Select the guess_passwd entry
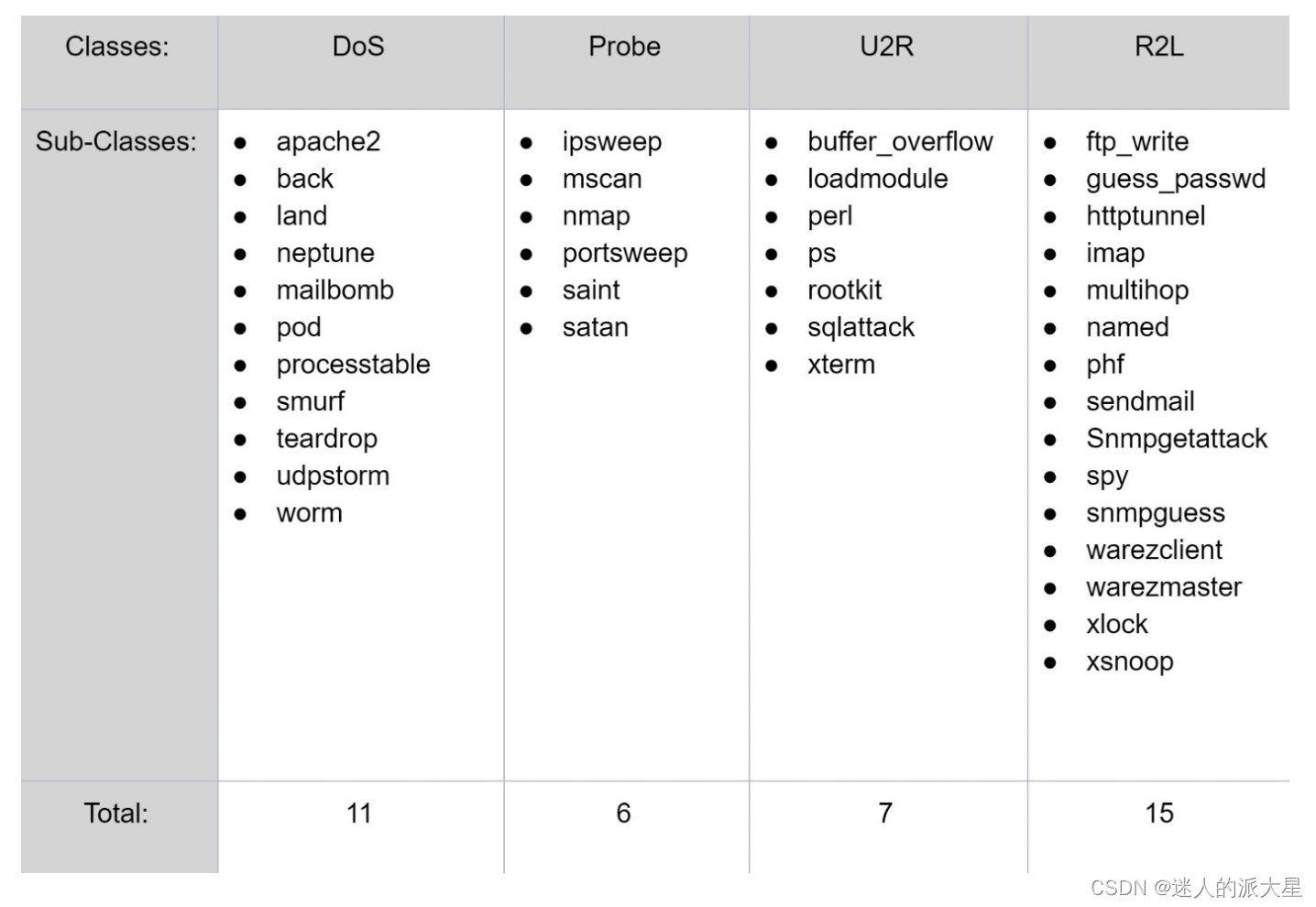Image resolution: width=1316 pixels, height=907 pixels. coord(1175,180)
